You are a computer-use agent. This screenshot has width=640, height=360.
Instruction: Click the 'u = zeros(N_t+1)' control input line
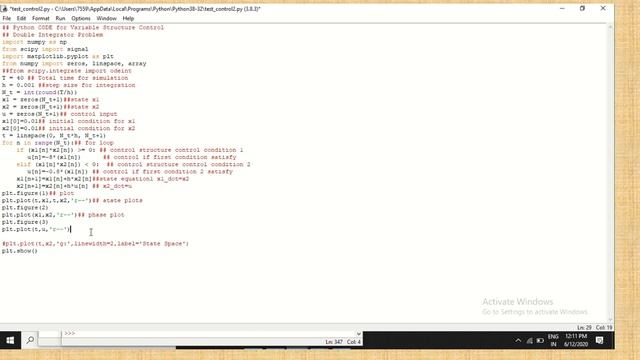[60, 114]
